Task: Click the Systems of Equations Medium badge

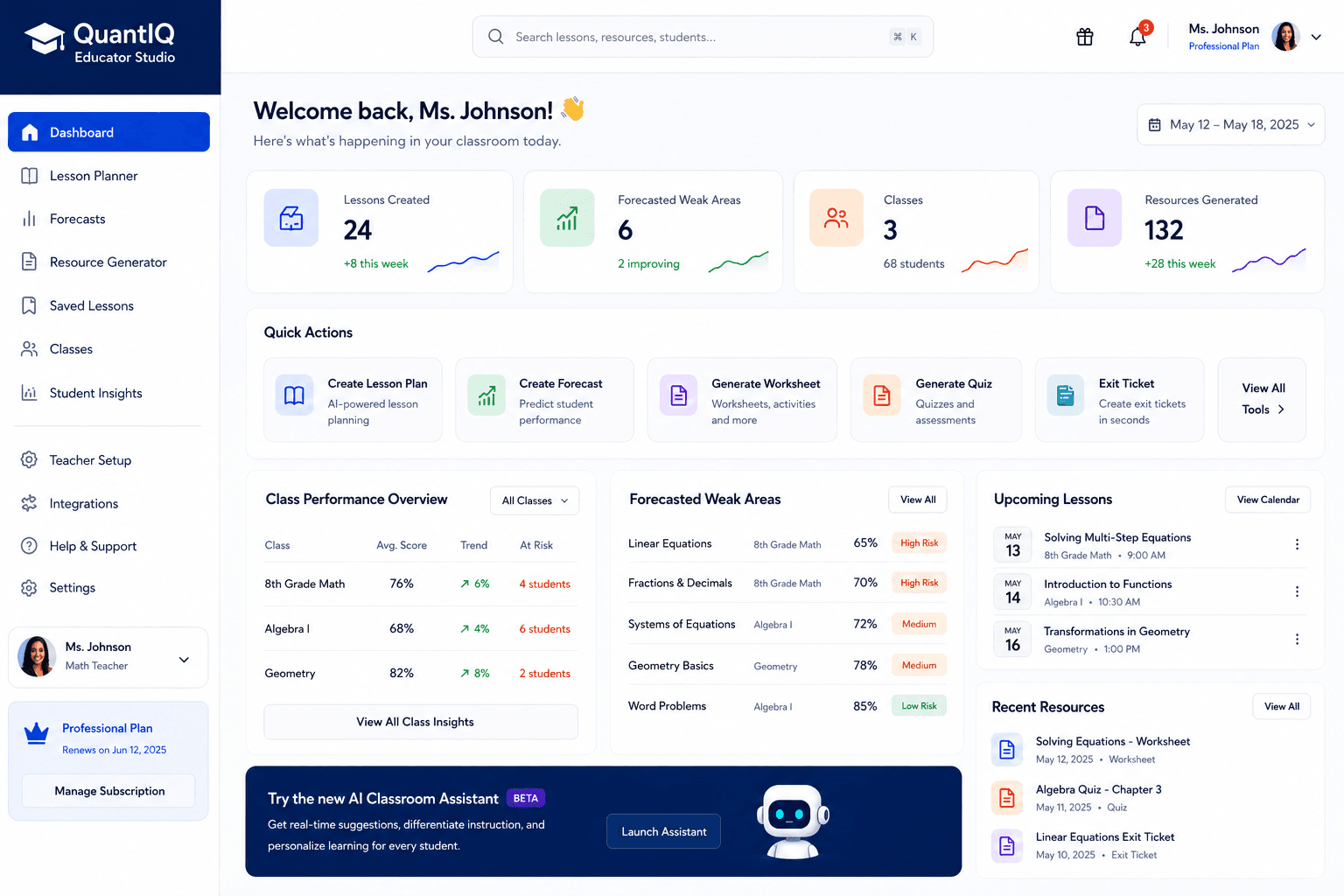Action: (x=919, y=624)
